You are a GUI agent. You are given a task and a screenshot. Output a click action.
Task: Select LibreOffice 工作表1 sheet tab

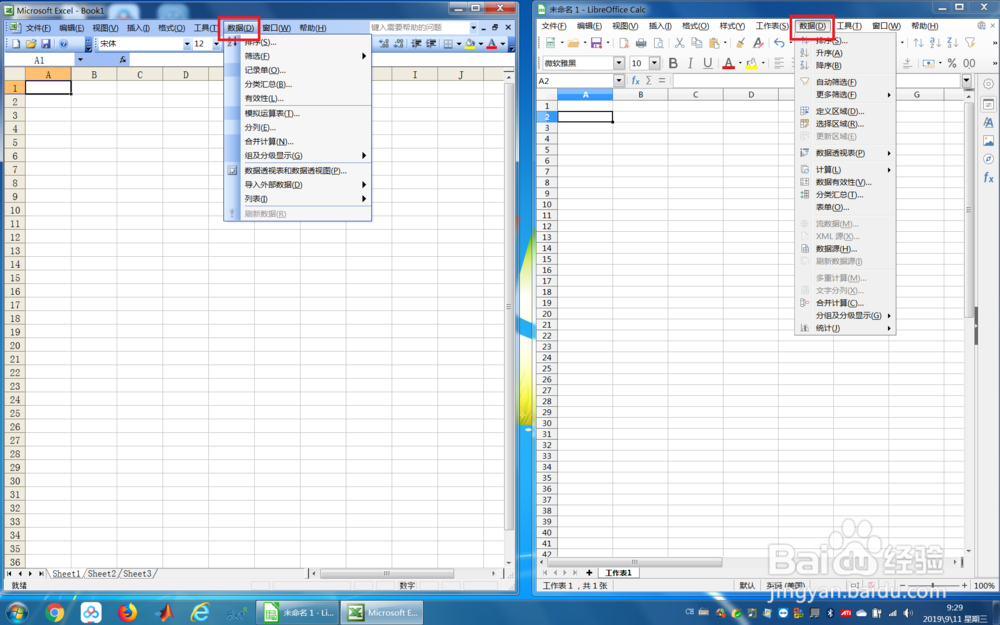(618, 572)
